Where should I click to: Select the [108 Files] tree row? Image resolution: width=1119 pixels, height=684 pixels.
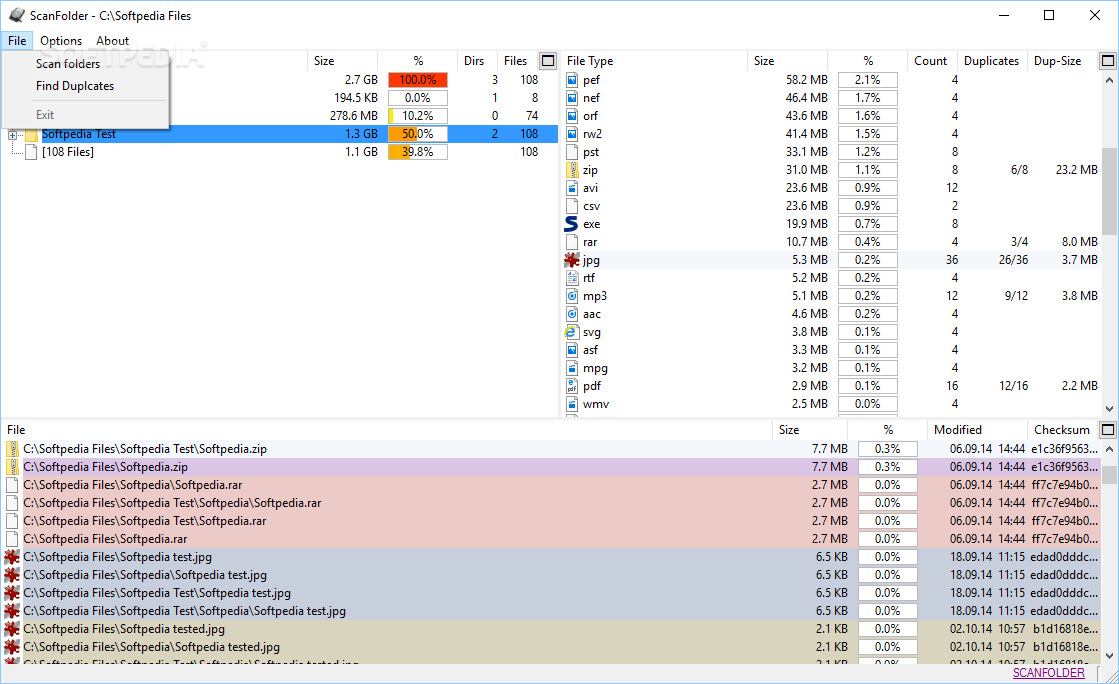coord(280,152)
